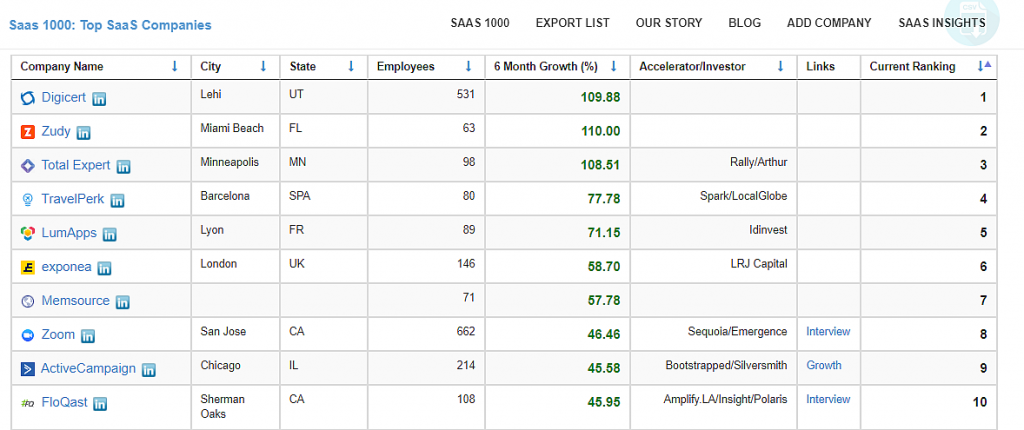Open the Memsource company link
Image resolution: width=1024 pixels, height=430 pixels.
pos(75,301)
